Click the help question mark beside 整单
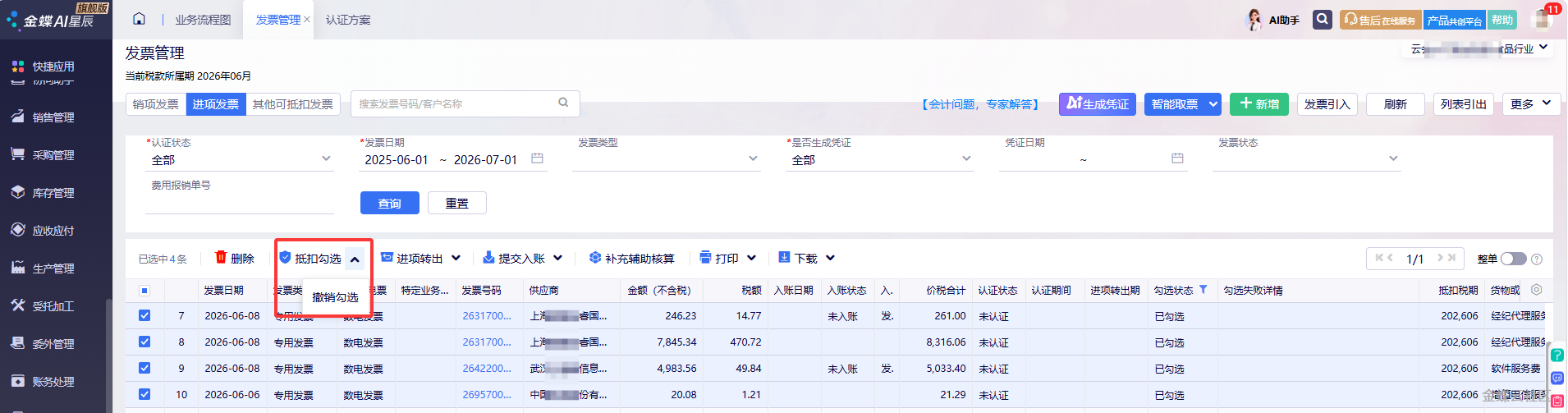 coord(1537,259)
